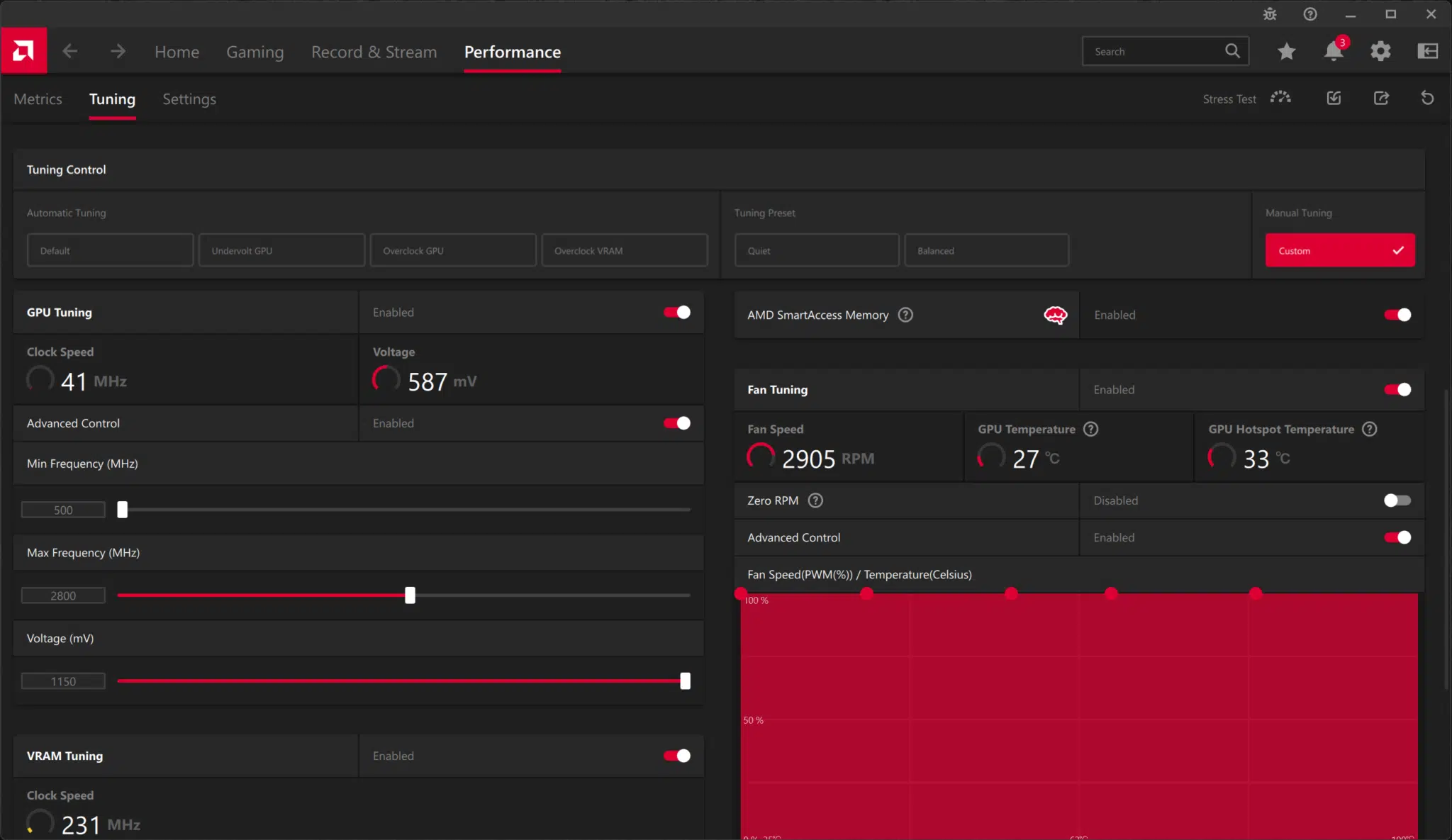Open the bug report icon
The image size is (1452, 840).
coord(1270,14)
